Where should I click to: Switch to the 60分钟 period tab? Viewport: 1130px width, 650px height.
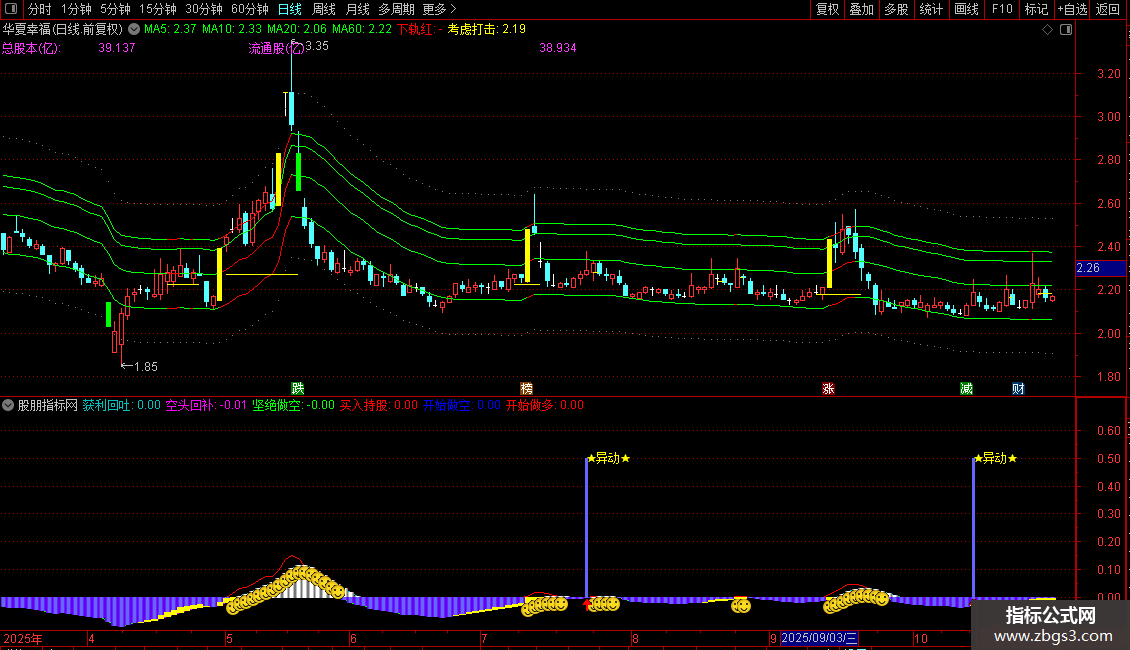[249, 9]
